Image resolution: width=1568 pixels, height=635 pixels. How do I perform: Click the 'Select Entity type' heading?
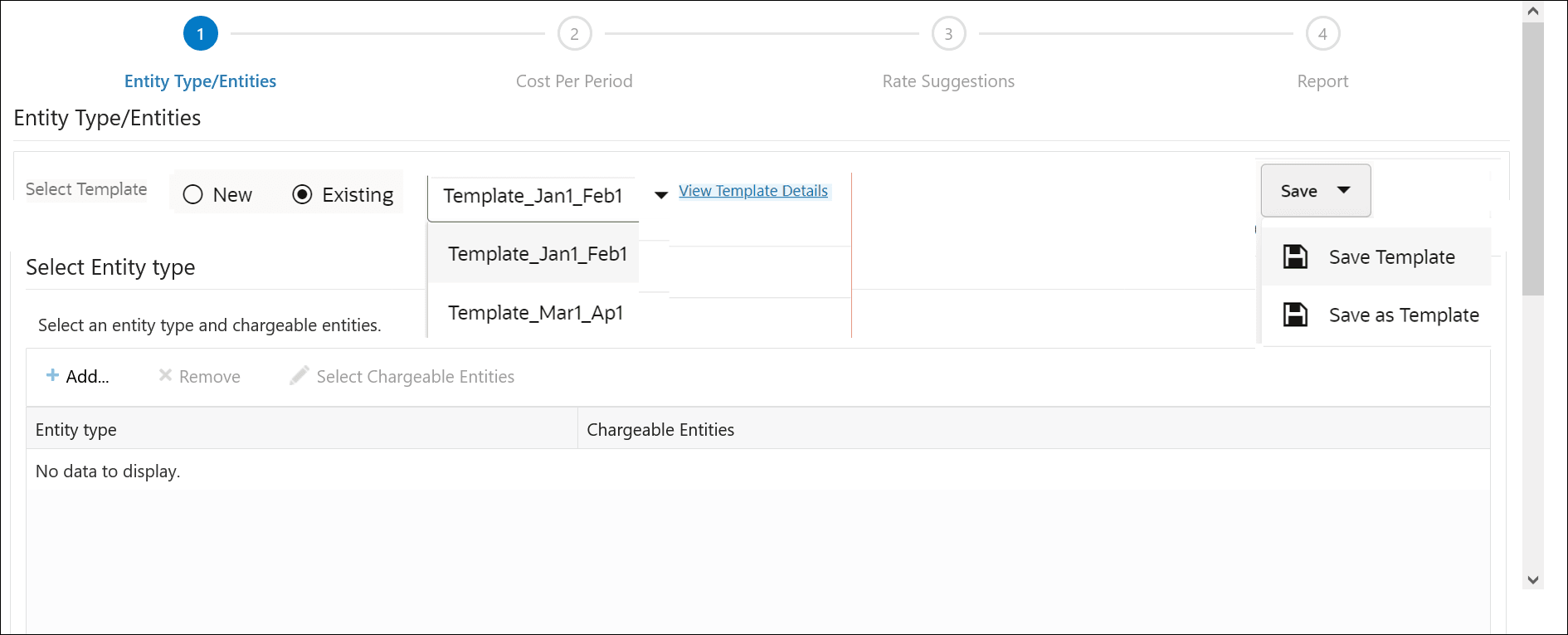(110, 267)
